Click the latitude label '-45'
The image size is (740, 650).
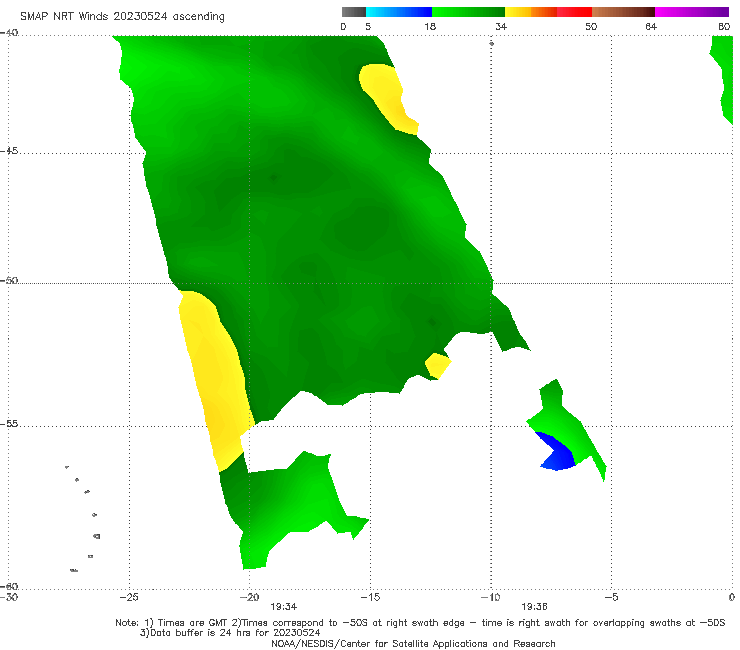click(x=9, y=151)
